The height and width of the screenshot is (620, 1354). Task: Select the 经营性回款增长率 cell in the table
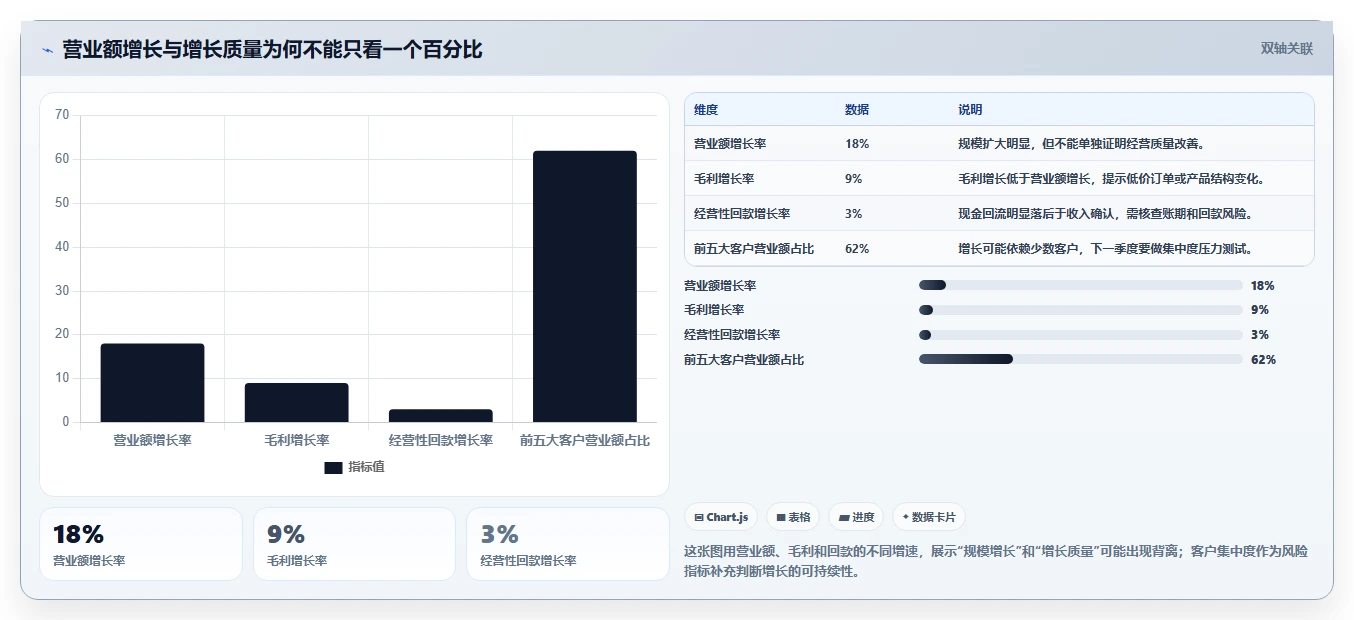pyautogui.click(x=742, y=214)
